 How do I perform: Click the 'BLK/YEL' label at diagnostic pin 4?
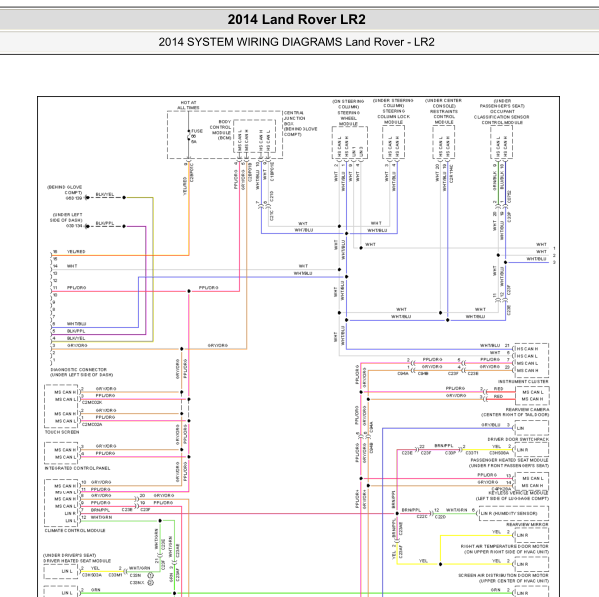(76, 338)
